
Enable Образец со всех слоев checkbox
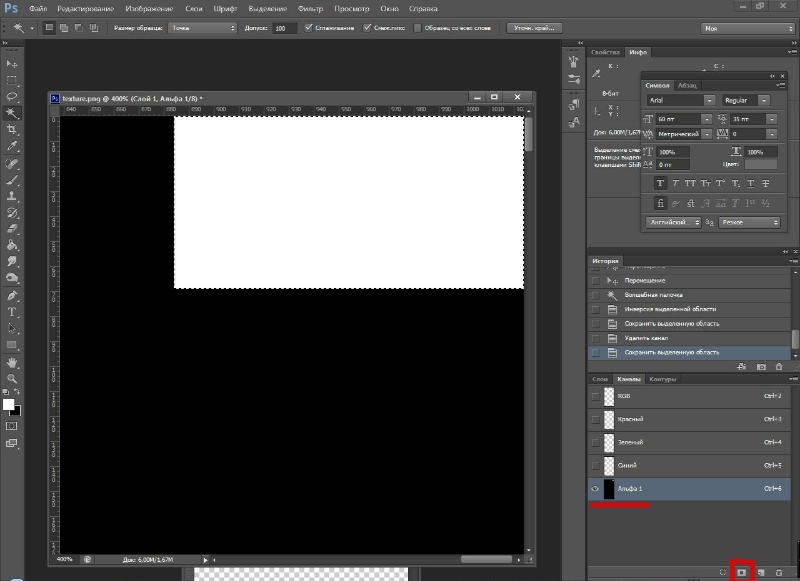418,28
